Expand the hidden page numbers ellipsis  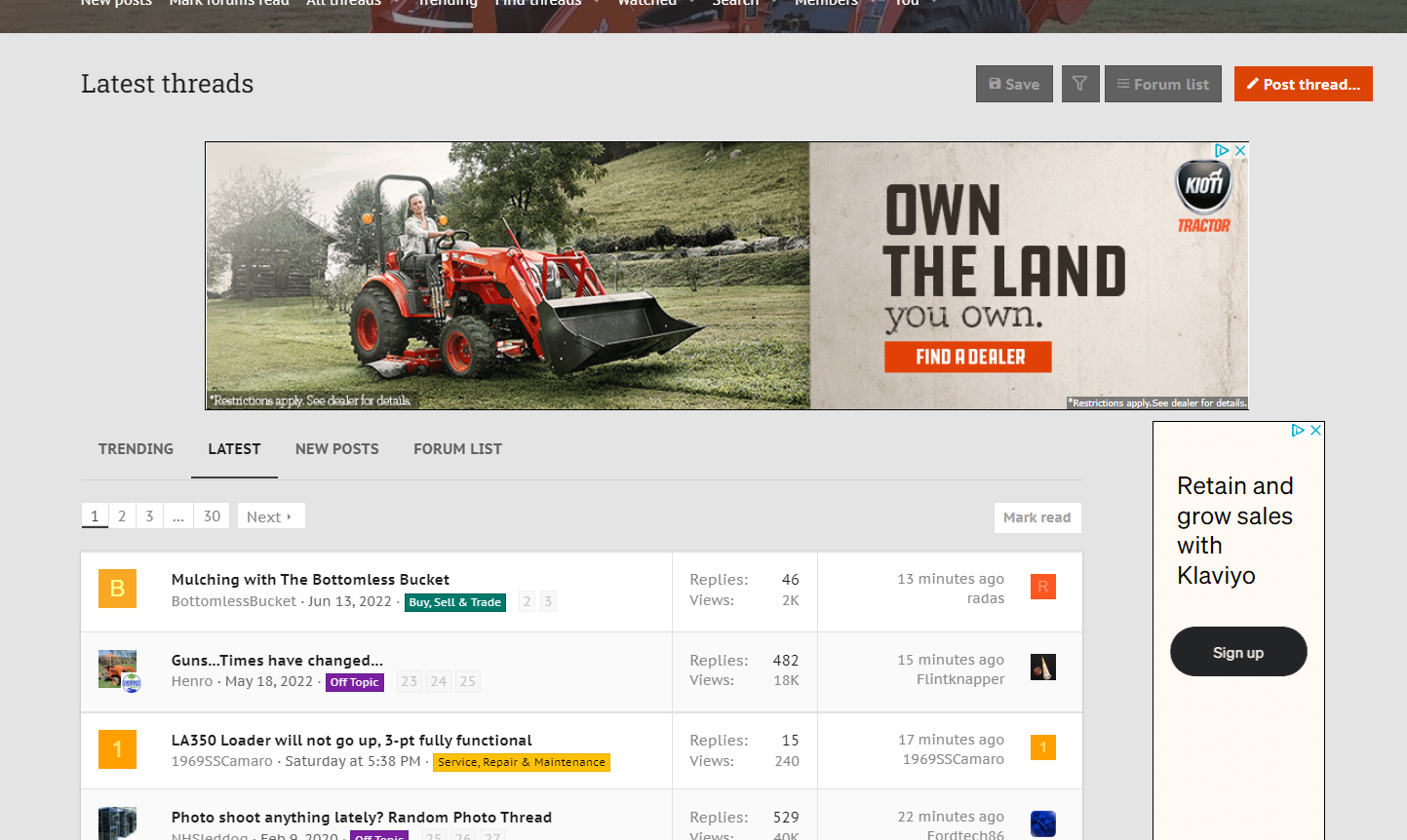tap(177, 516)
